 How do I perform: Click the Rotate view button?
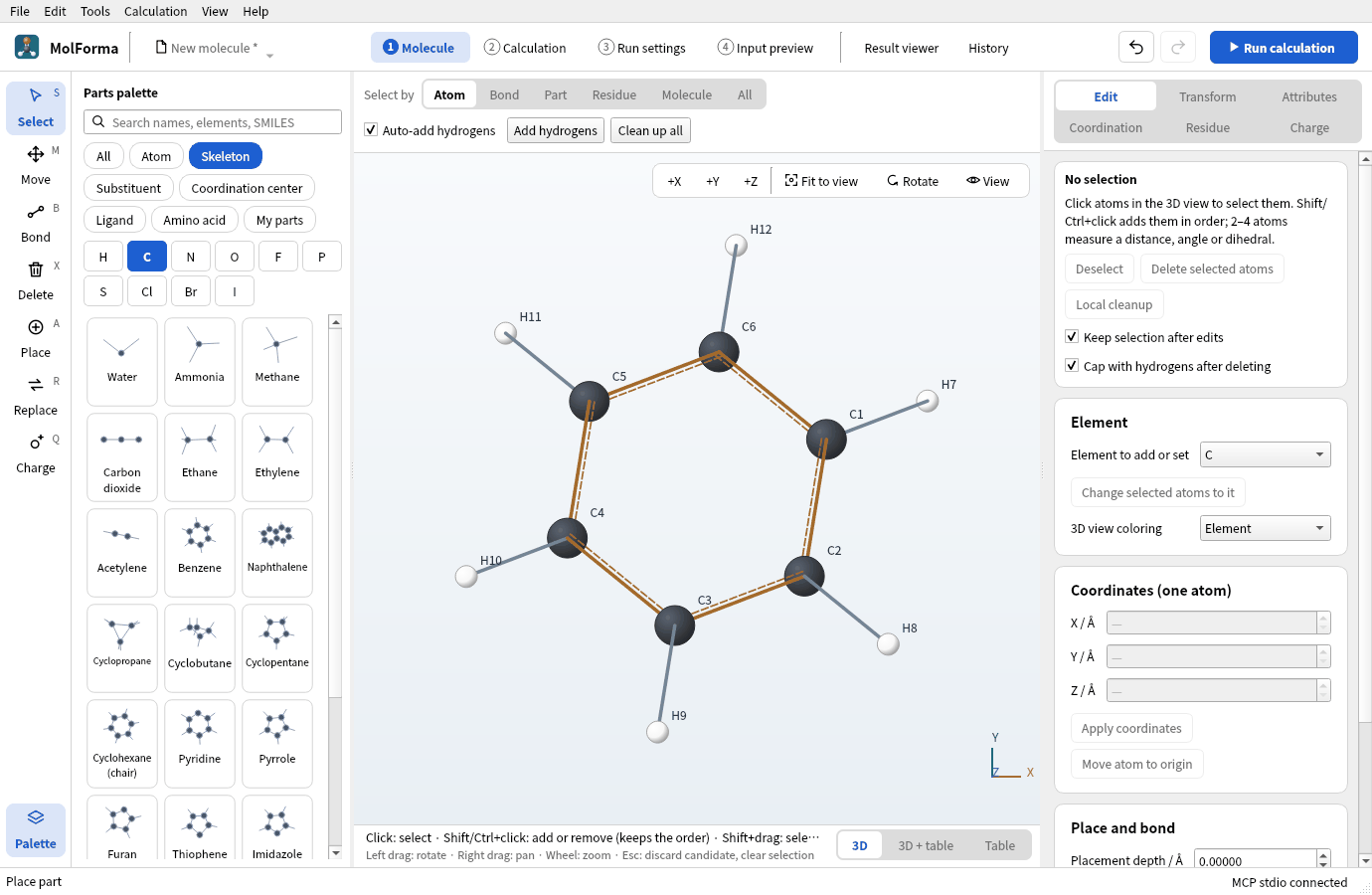pos(913,181)
